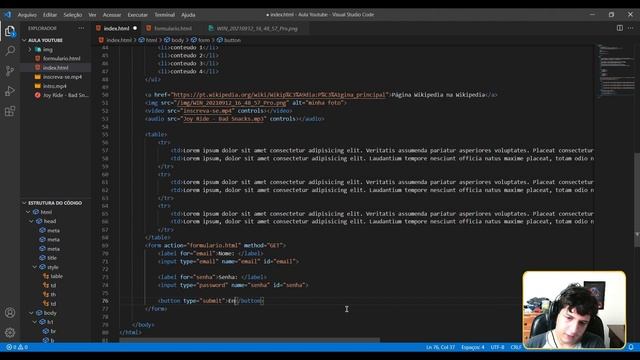640x360 pixels.
Task: Open the Accounts menu icon
Action: point(10,313)
